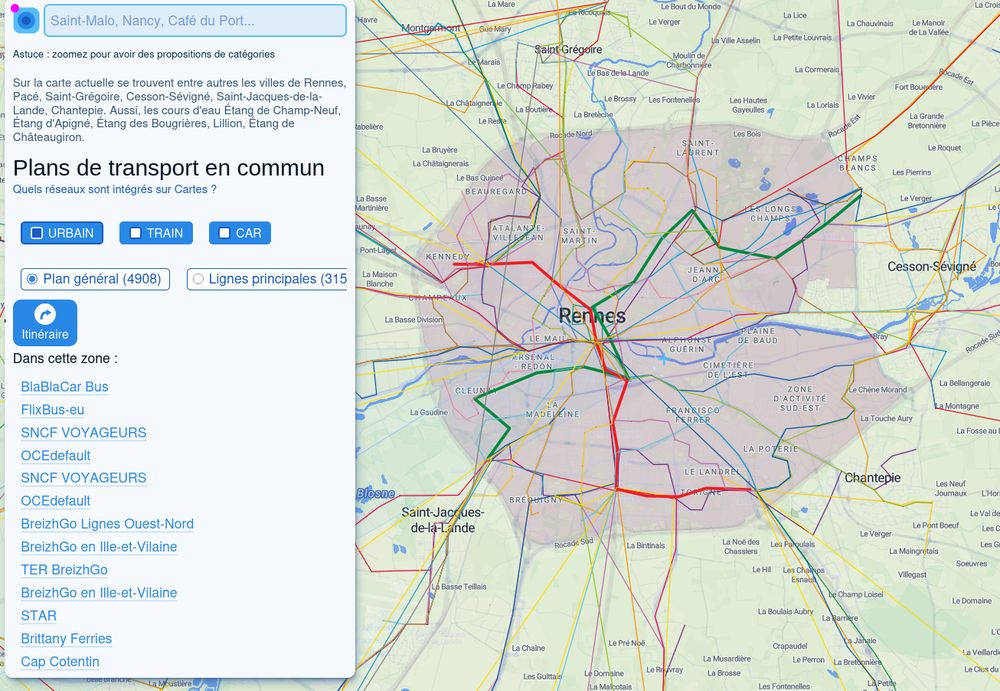This screenshot has width=1000, height=691.
Task: Open the Cap Cotentin link
Action: (x=60, y=662)
